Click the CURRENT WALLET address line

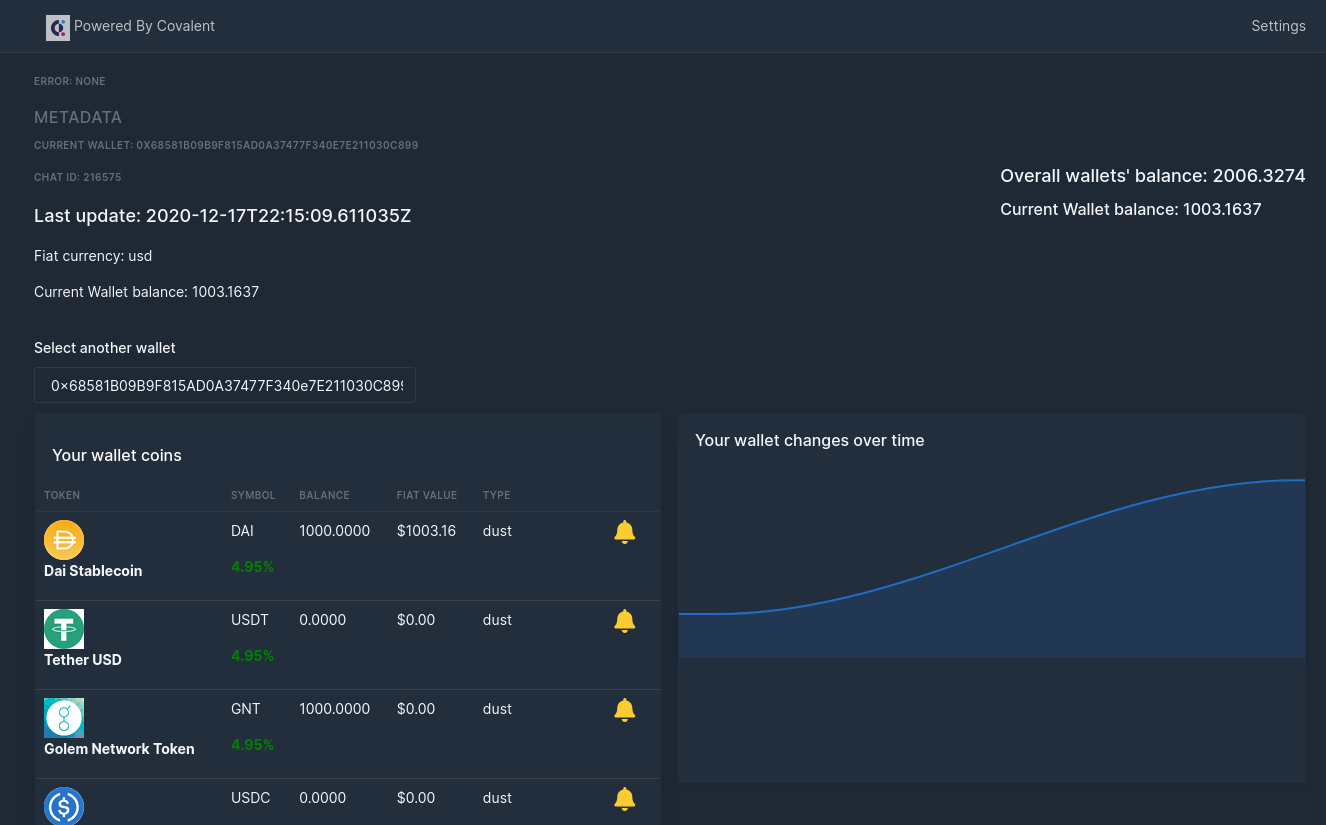click(226, 145)
